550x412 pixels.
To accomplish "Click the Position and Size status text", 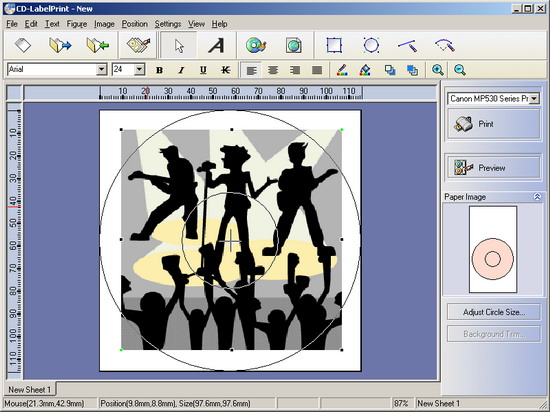I will pyautogui.click(x=175, y=403).
